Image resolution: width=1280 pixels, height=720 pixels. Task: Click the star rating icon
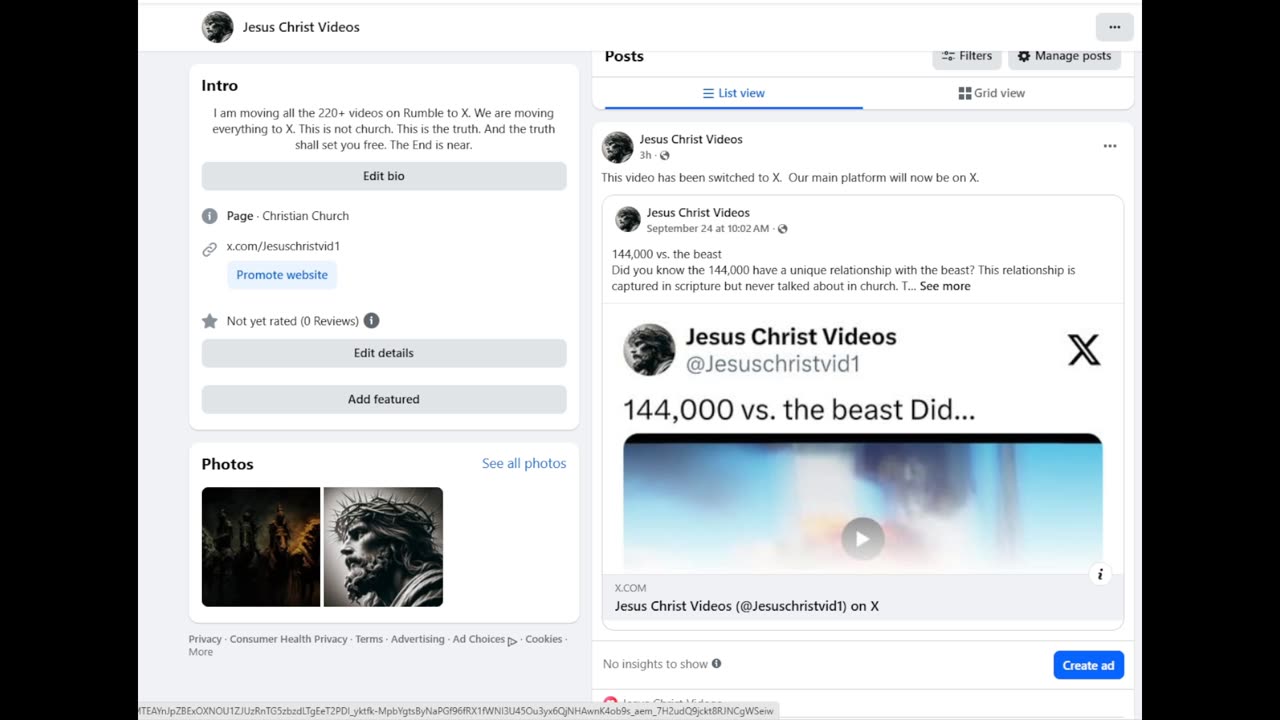pos(209,321)
